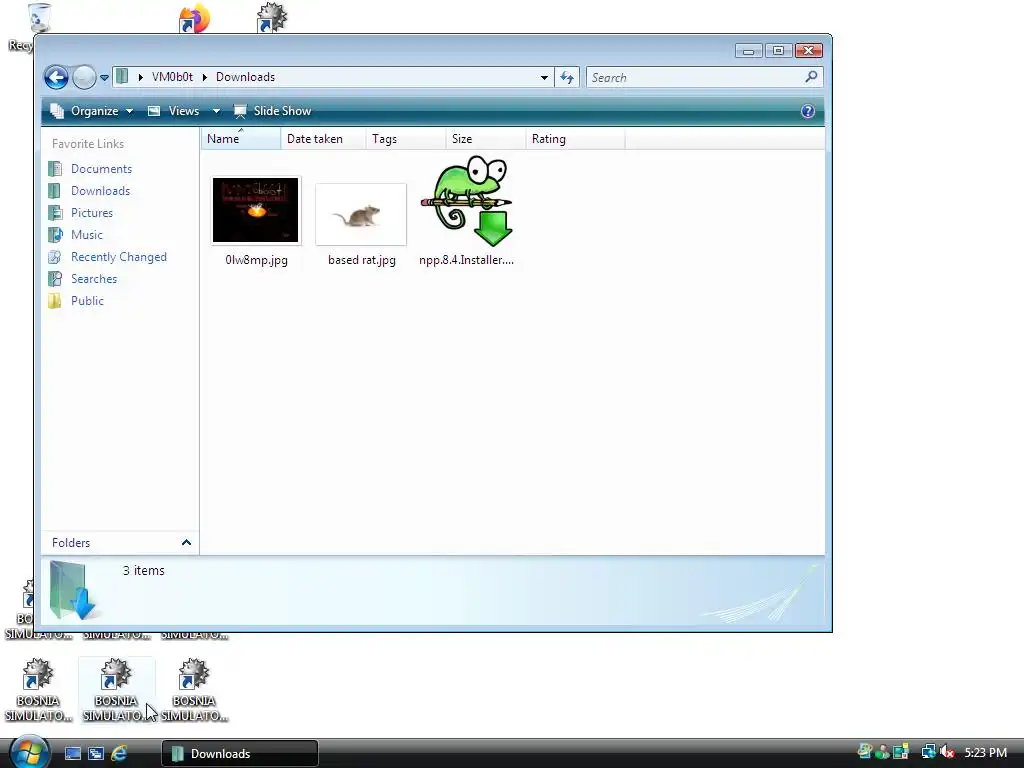
Task: Open Pictures in Favorite Links
Action: coord(92,213)
